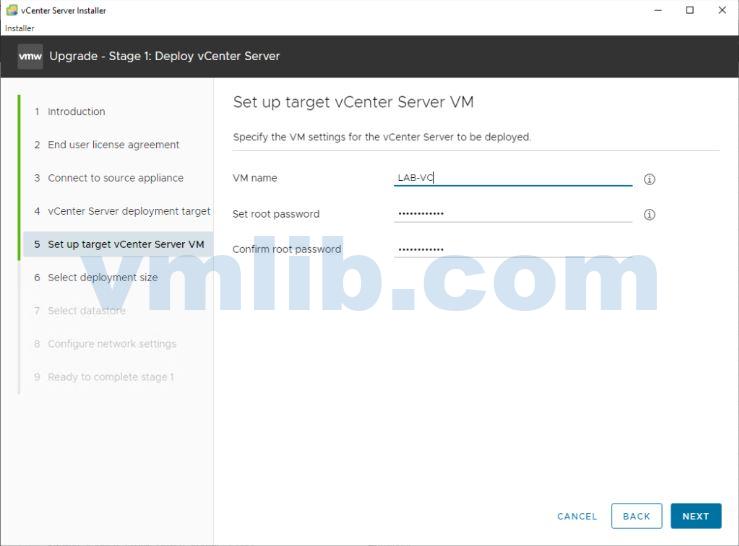Click the CANCEL button
Viewport: 739px width, 546px height.
tap(577, 516)
